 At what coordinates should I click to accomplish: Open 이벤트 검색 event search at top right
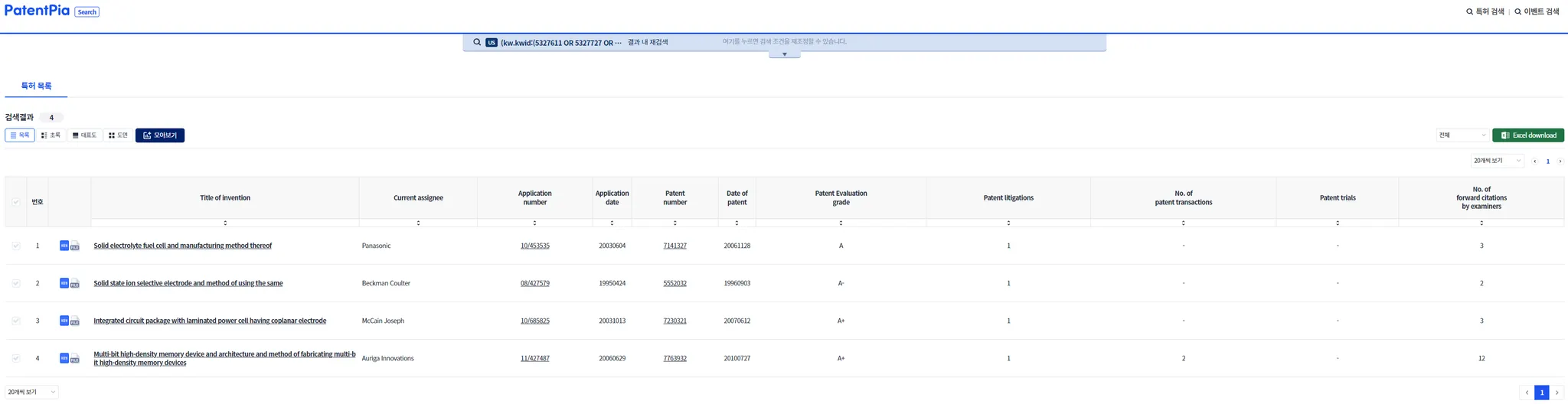tap(1537, 11)
